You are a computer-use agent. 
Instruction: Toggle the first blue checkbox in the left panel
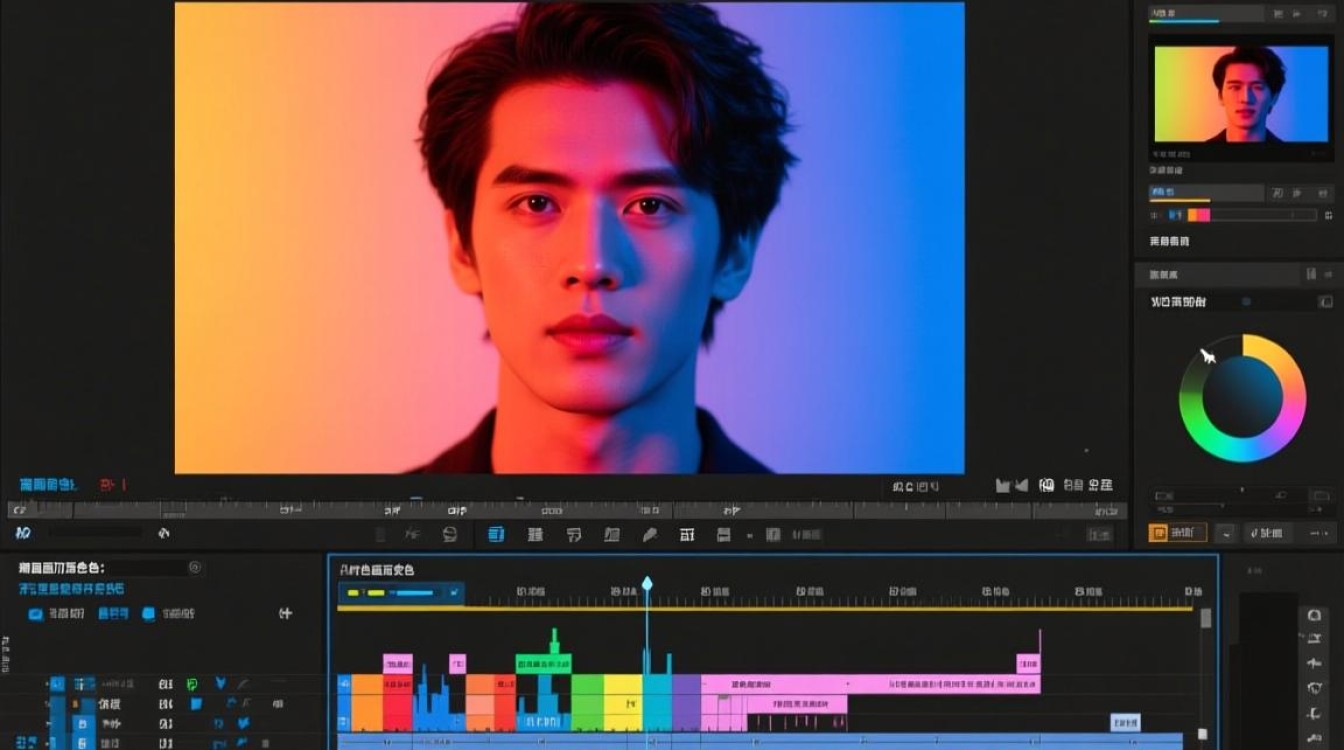click(36, 614)
